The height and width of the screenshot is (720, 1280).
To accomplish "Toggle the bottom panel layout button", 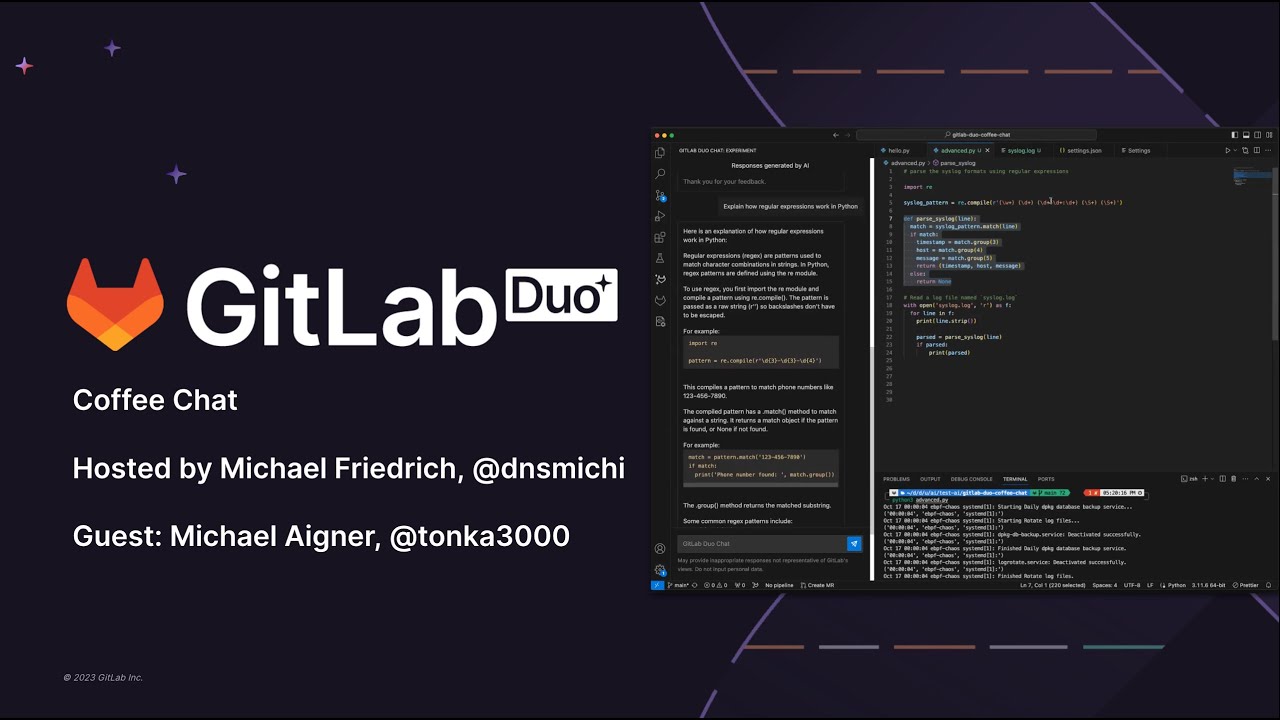I will click(1246, 135).
